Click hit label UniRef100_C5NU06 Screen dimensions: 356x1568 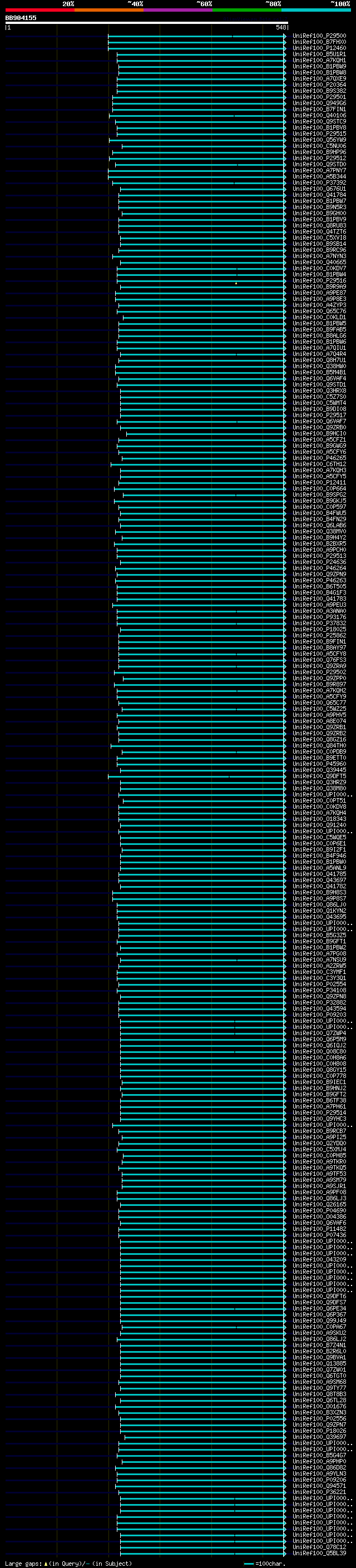click(319, 146)
